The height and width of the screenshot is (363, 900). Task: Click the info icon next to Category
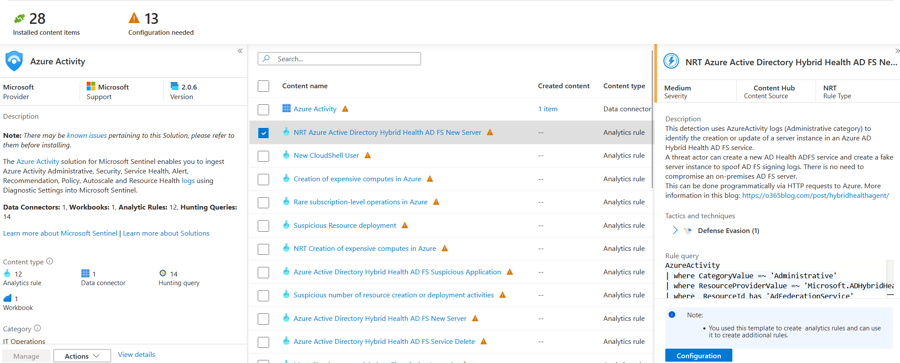coord(37,329)
